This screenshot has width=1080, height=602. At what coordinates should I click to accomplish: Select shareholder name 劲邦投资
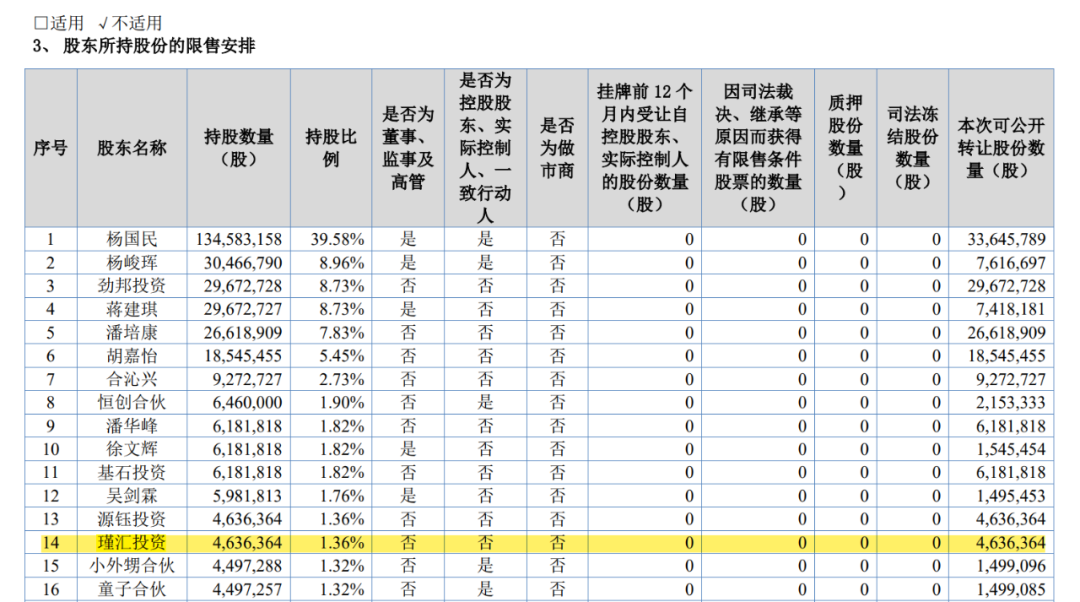click(x=132, y=287)
